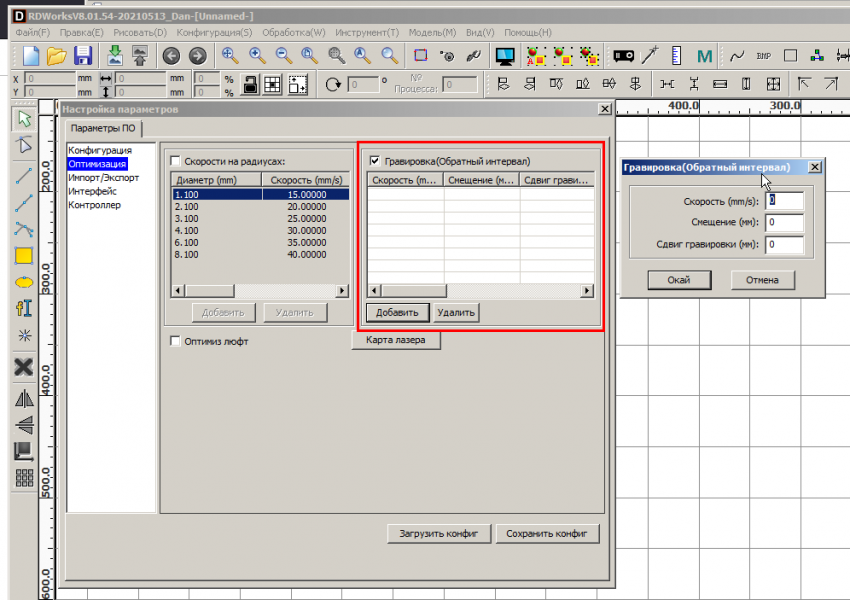Click the 'Сохранить конфиг' button

547,533
